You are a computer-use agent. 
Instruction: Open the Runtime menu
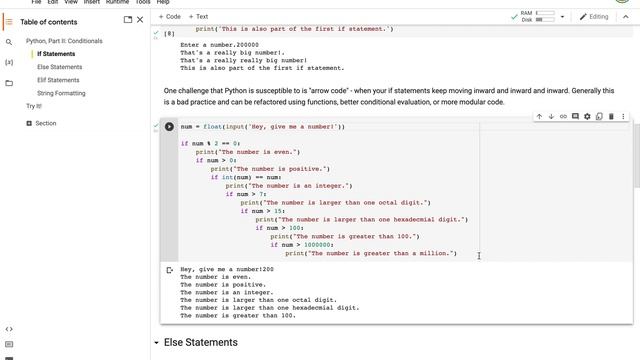pyautogui.click(x=118, y=2)
